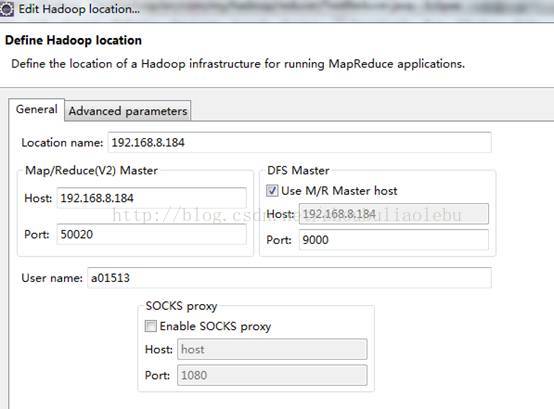Click the Map/Reduce(V2) Master group label

pos(91,171)
